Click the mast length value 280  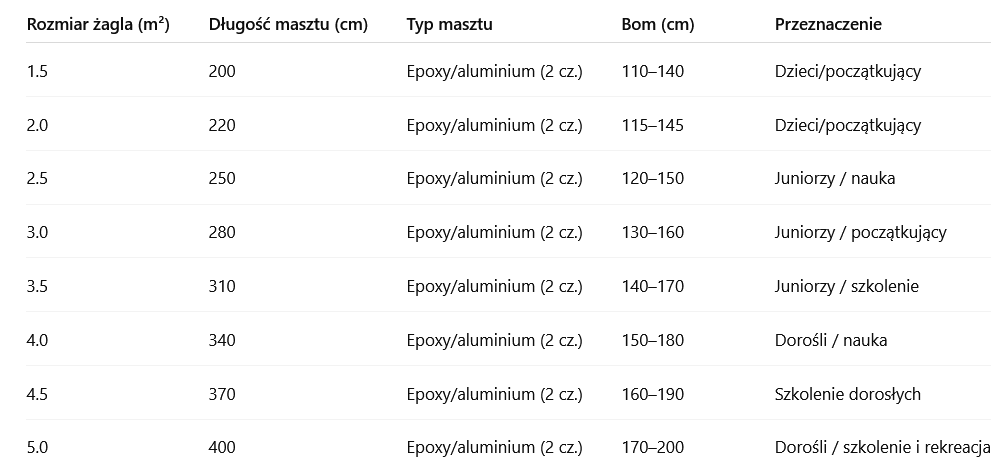tap(222, 232)
